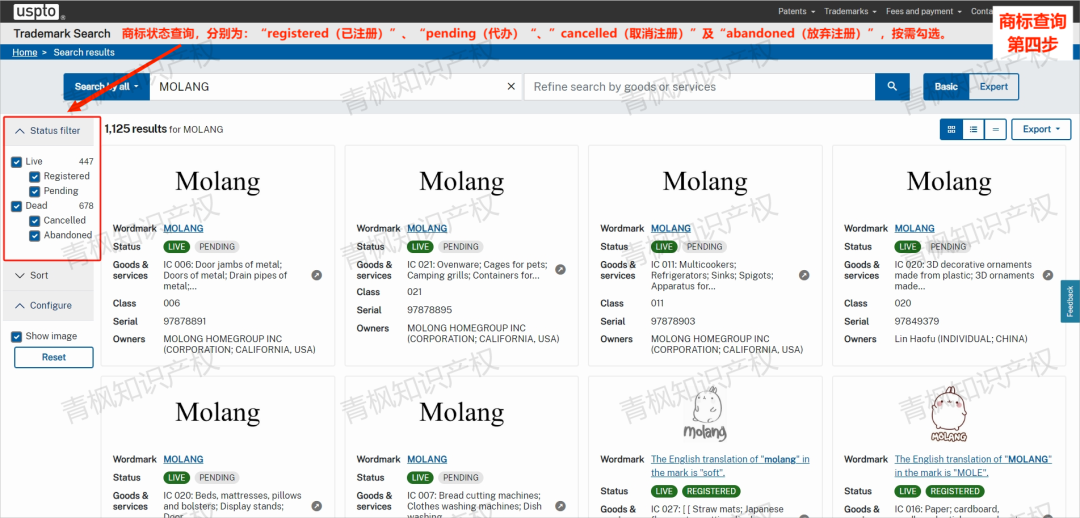The image size is (1080, 518).
Task: Open MOLANG wordmark link for serial 97849379
Action: [915, 229]
